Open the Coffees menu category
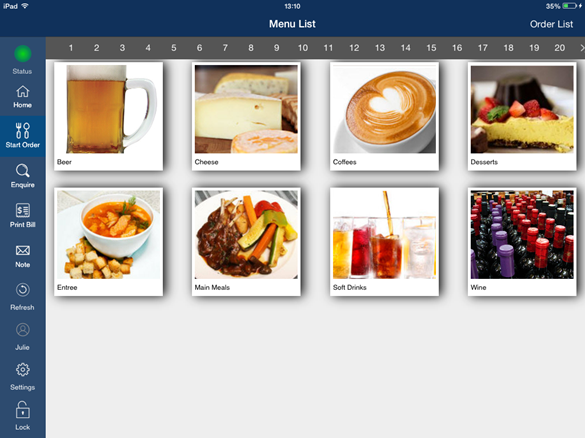 pos(384,116)
